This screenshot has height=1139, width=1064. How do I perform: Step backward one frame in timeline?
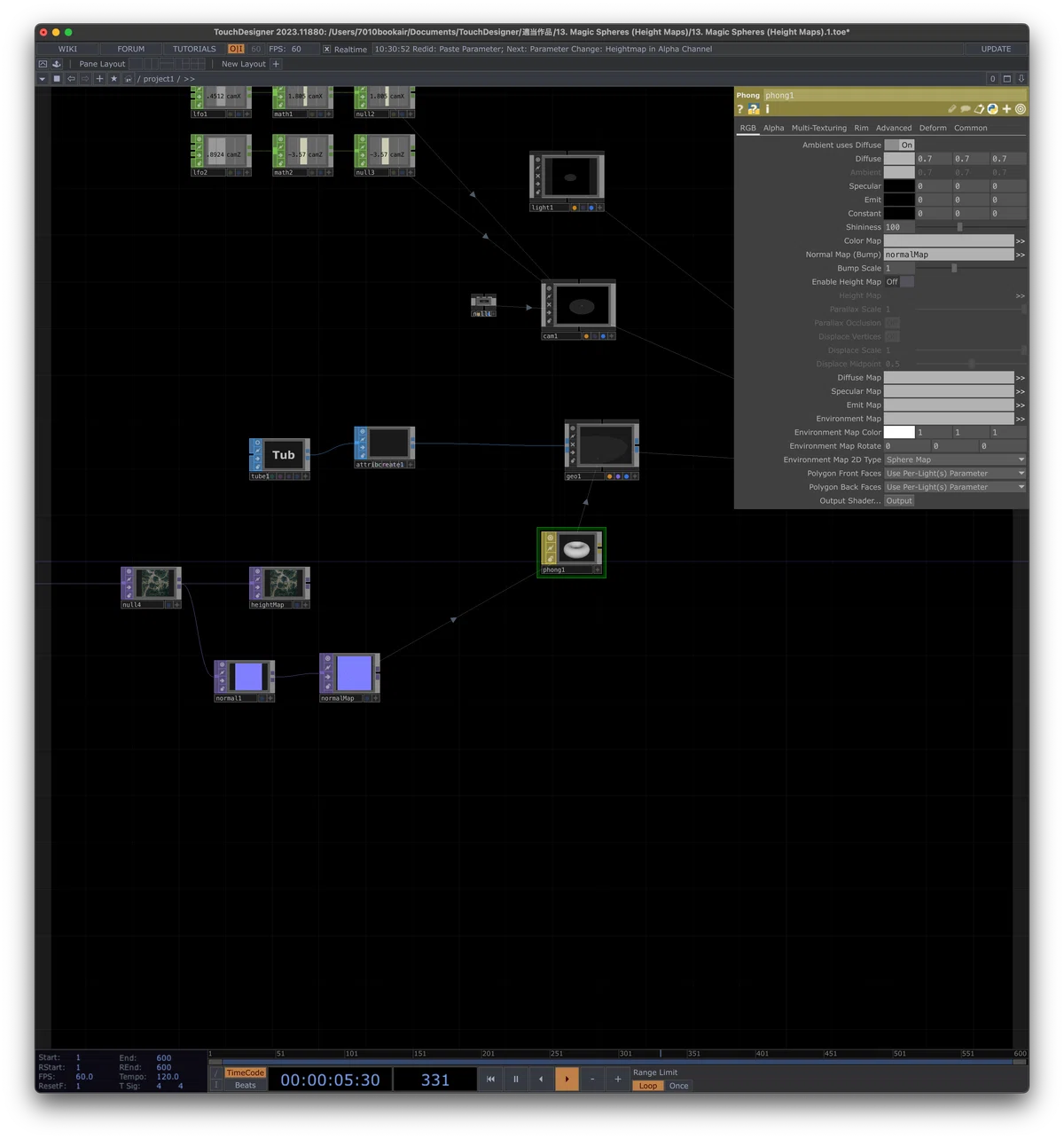point(541,1080)
